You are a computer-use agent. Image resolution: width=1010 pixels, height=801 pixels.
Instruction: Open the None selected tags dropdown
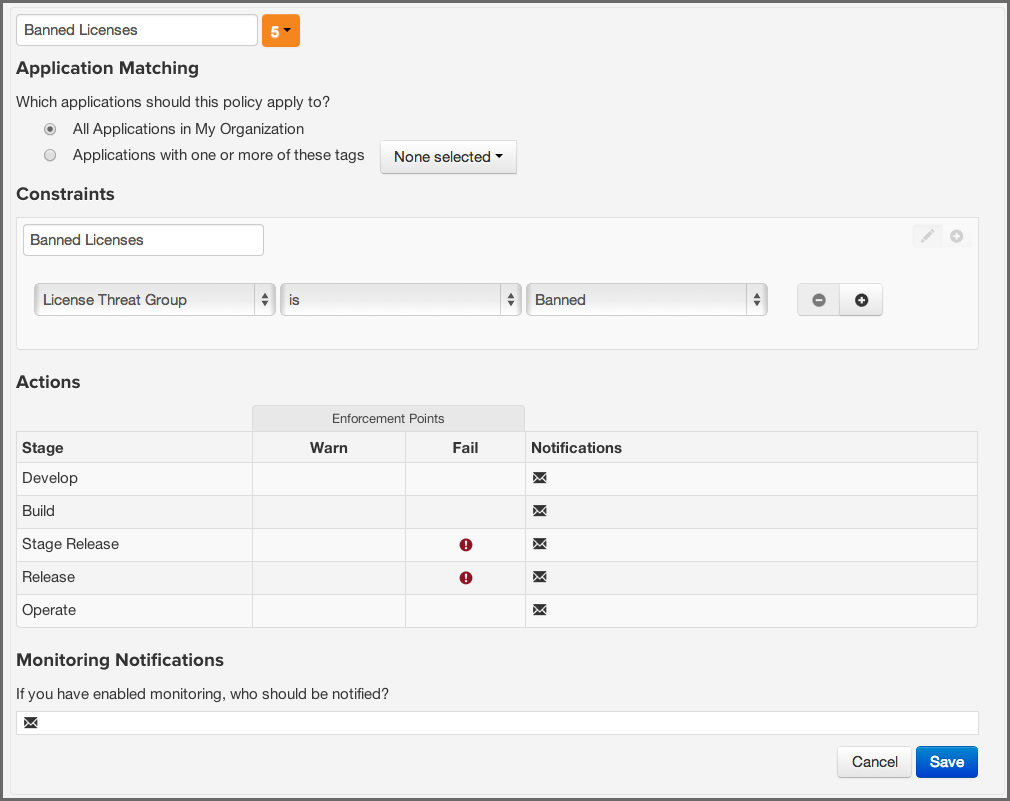click(448, 157)
